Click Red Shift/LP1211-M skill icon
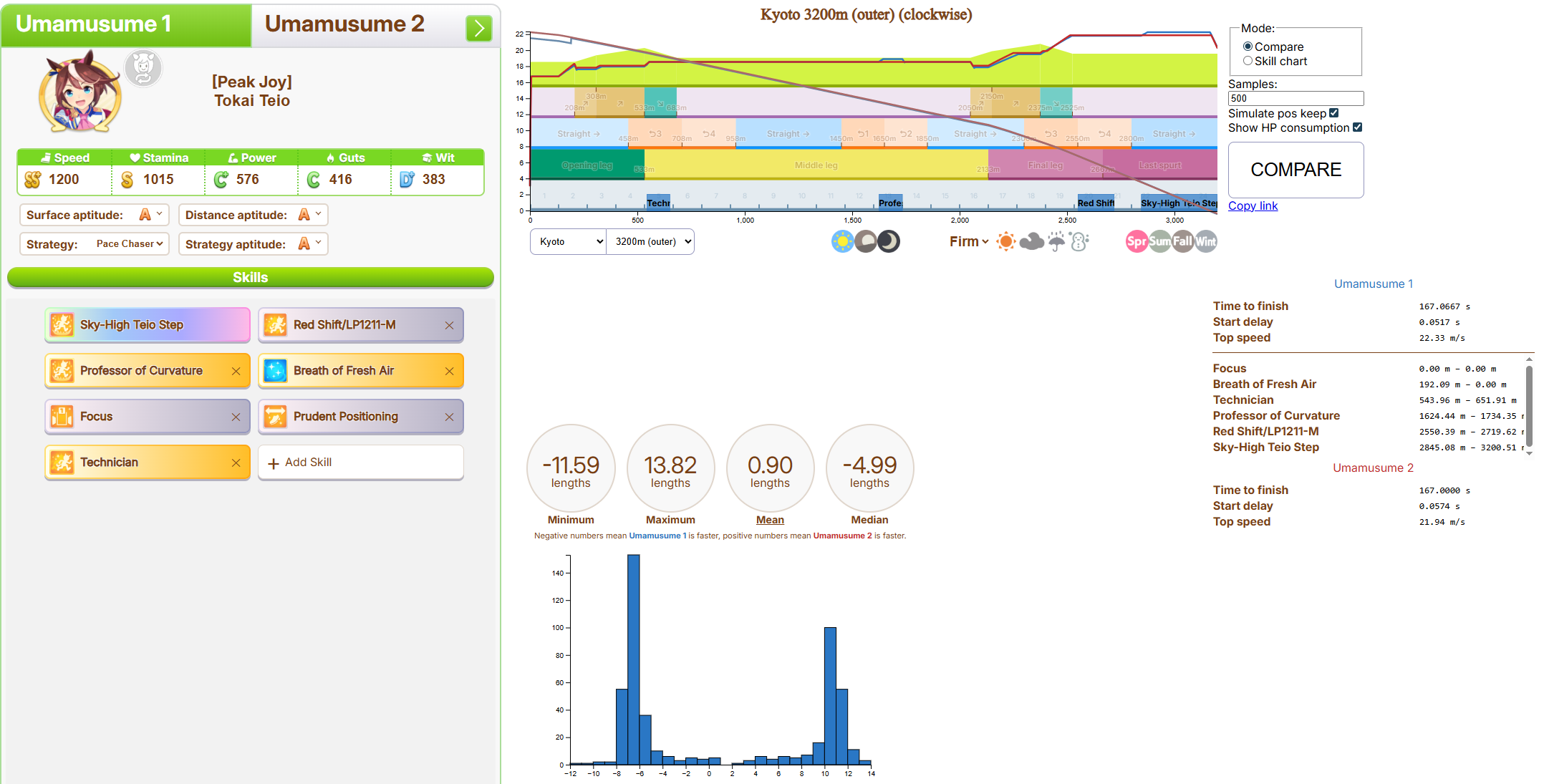The width and height of the screenshot is (1544, 784). (x=275, y=325)
